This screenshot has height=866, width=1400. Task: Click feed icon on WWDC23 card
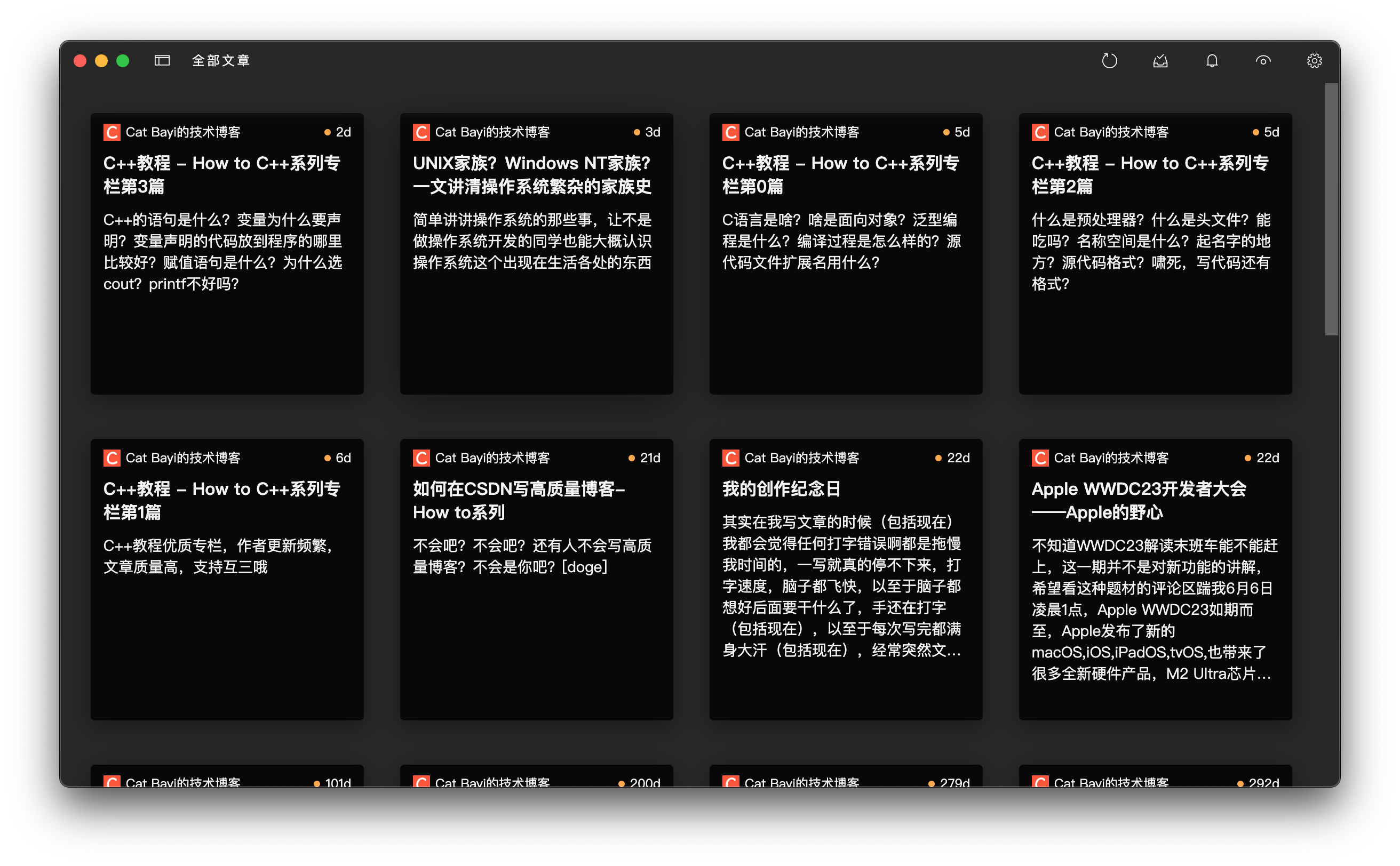point(1040,458)
